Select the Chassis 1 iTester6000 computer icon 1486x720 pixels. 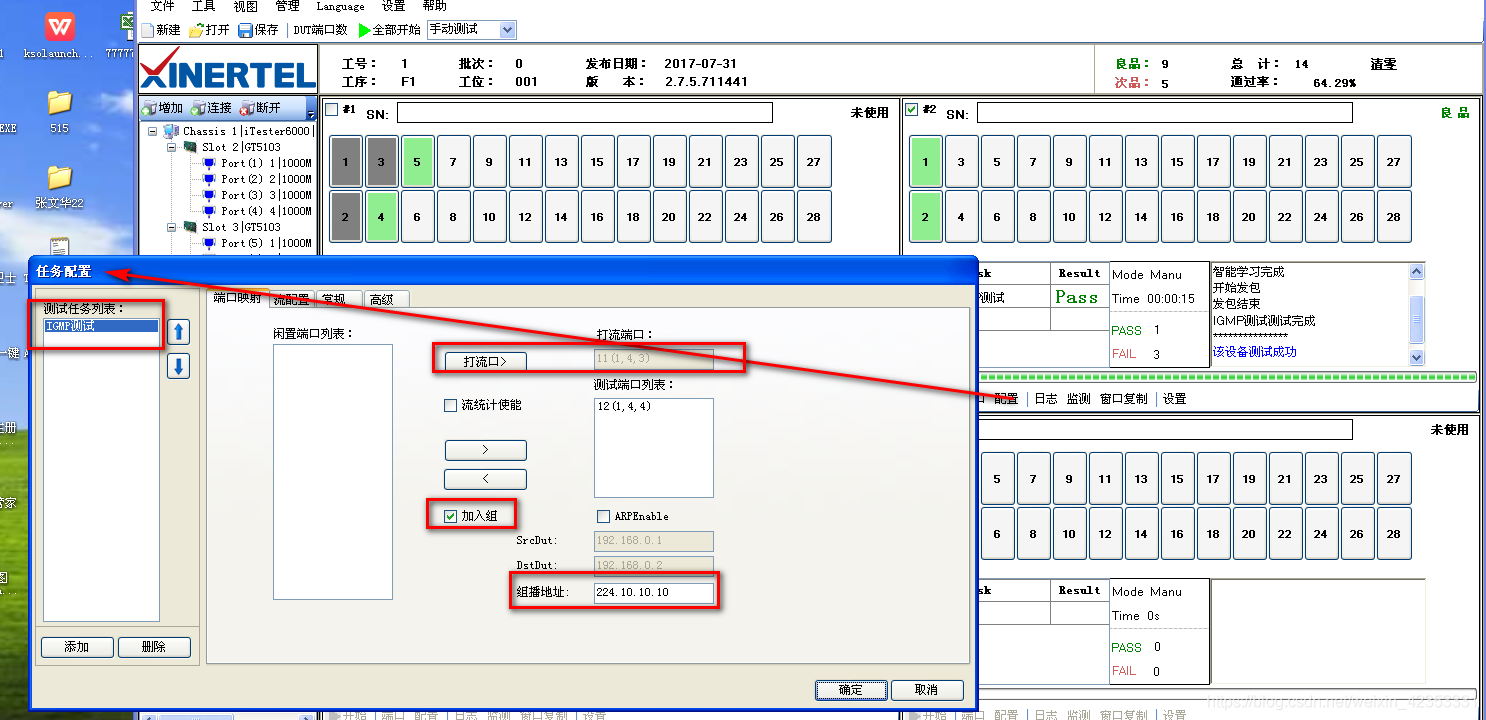point(173,131)
